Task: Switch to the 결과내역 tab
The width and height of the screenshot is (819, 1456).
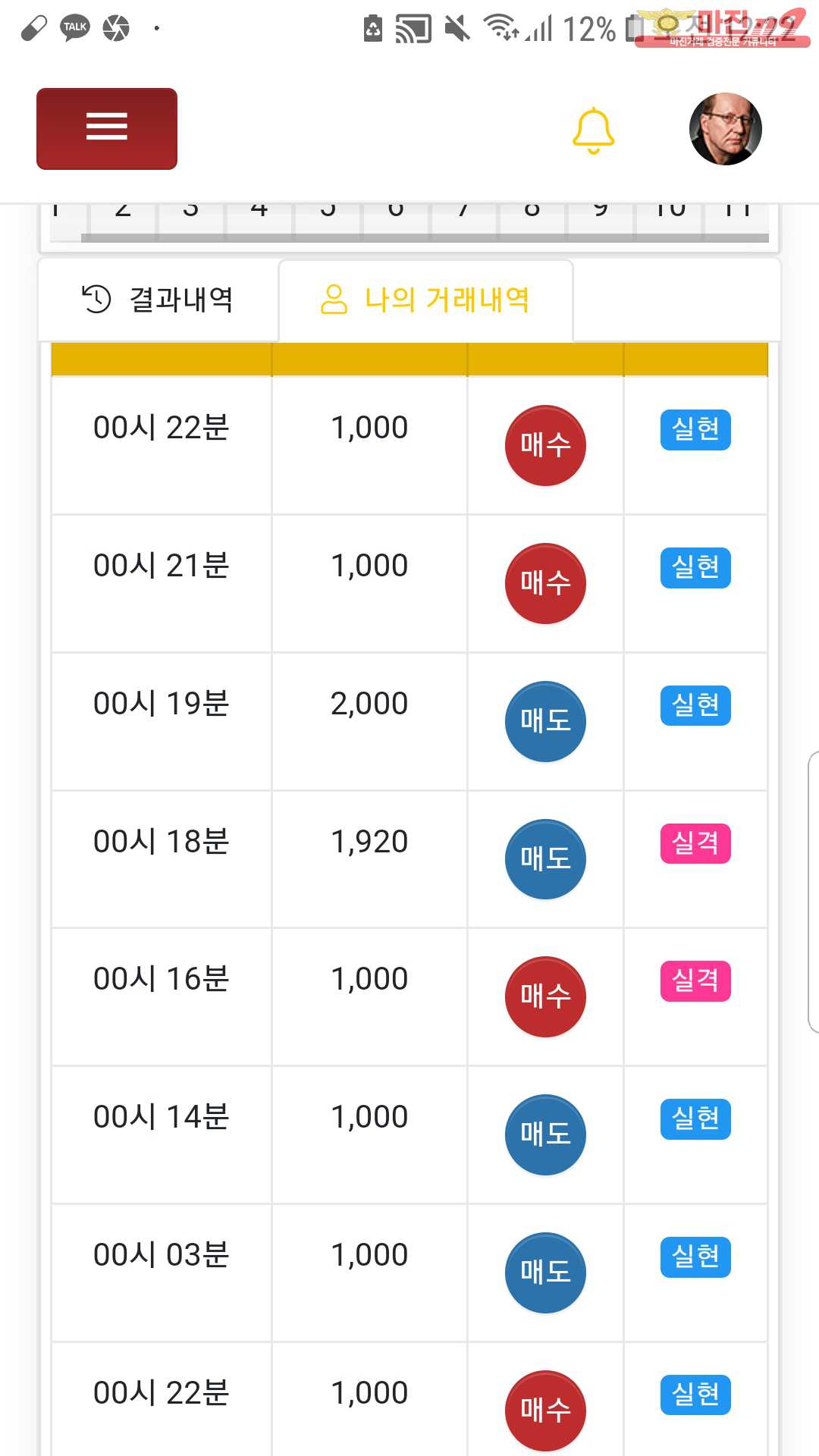Action: [158, 300]
